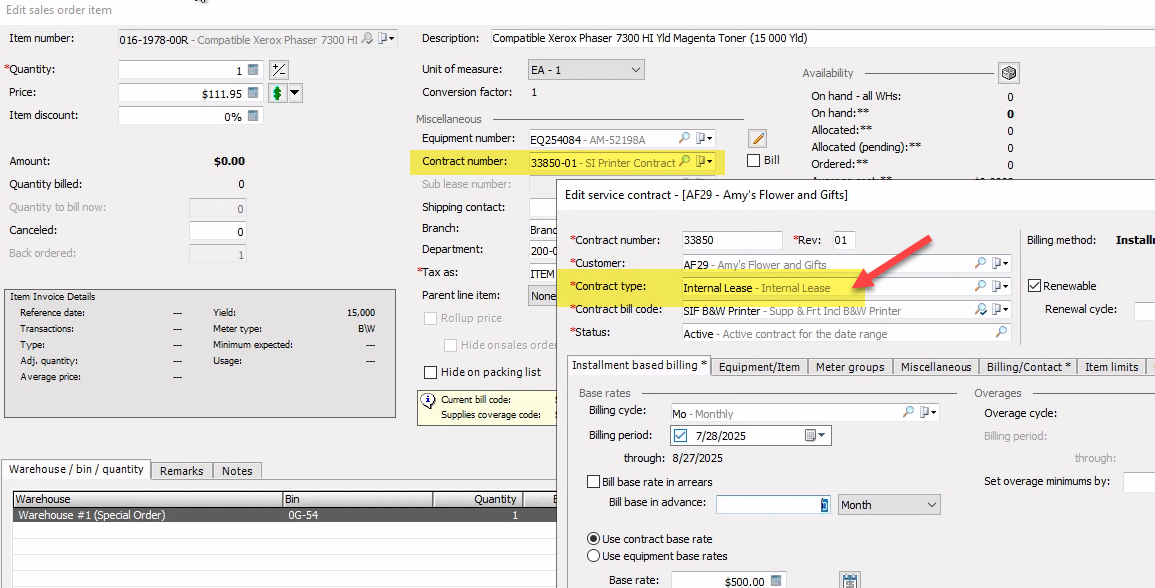The height and width of the screenshot is (588, 1155).
Task: Toggle Bill base rate in arrears checkbox
Action: [593, 482]
